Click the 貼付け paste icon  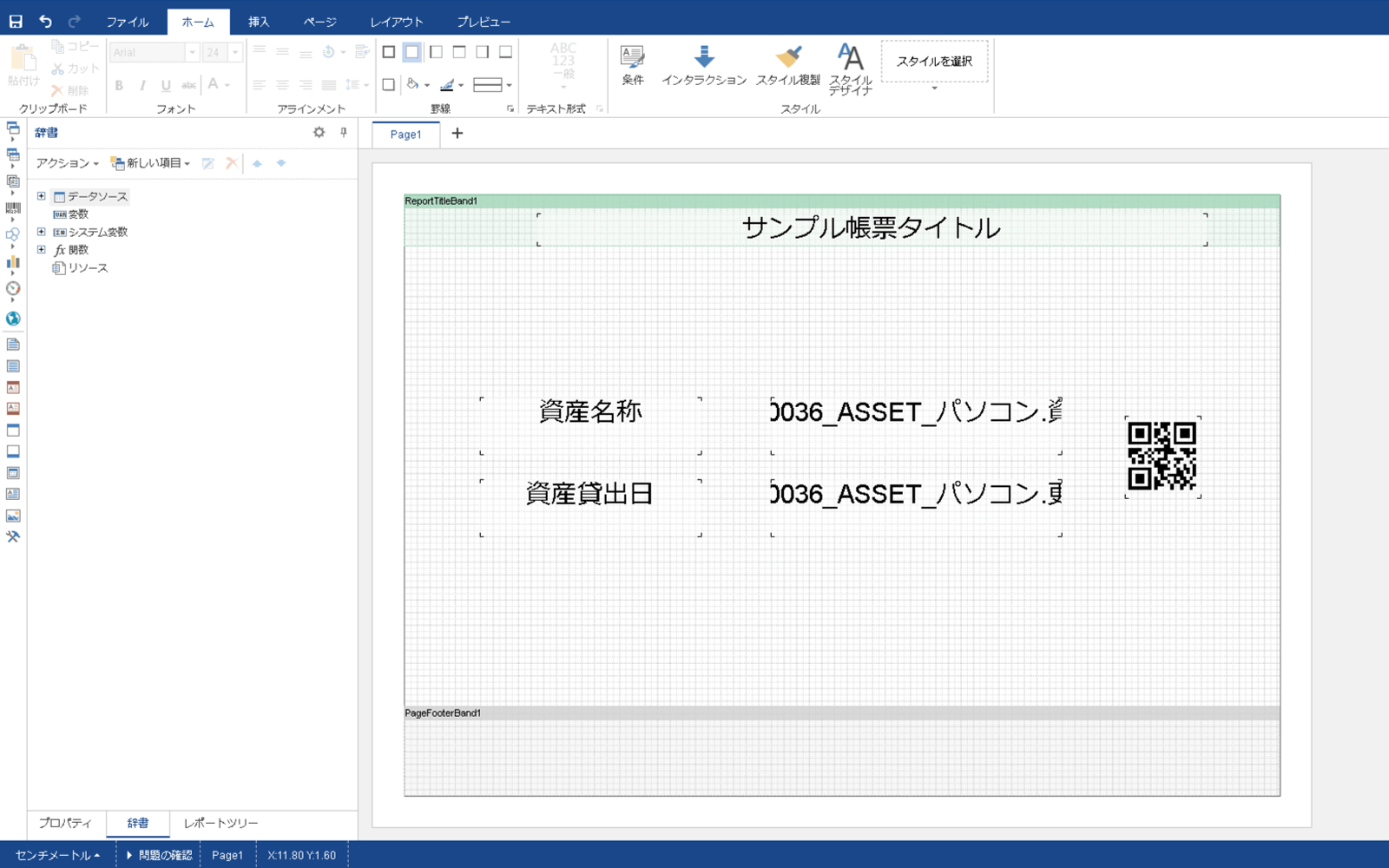[x=23, y=66]
